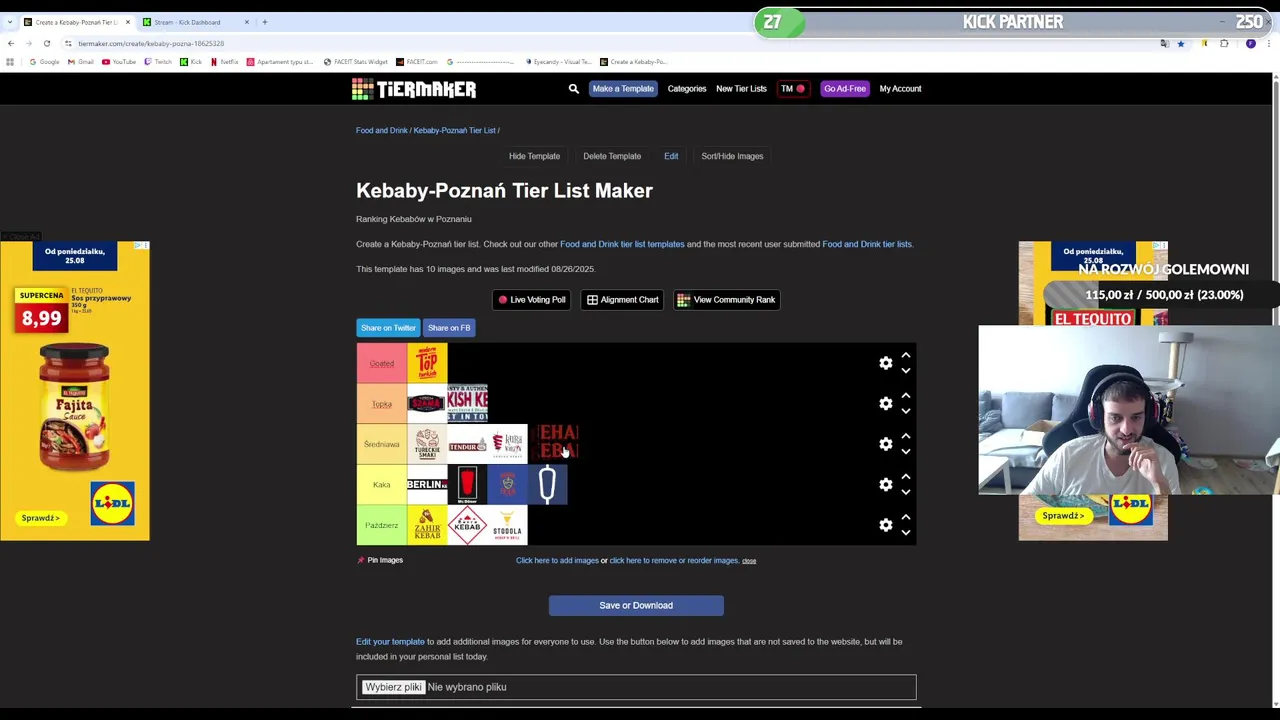
Task: Click the Sort/Hide Images button
Action: (x=732, y=156)
